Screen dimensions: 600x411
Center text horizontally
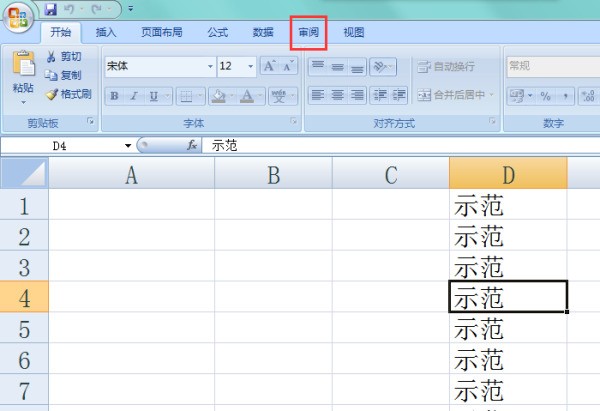pyautogui.click(x=338, y=95)
